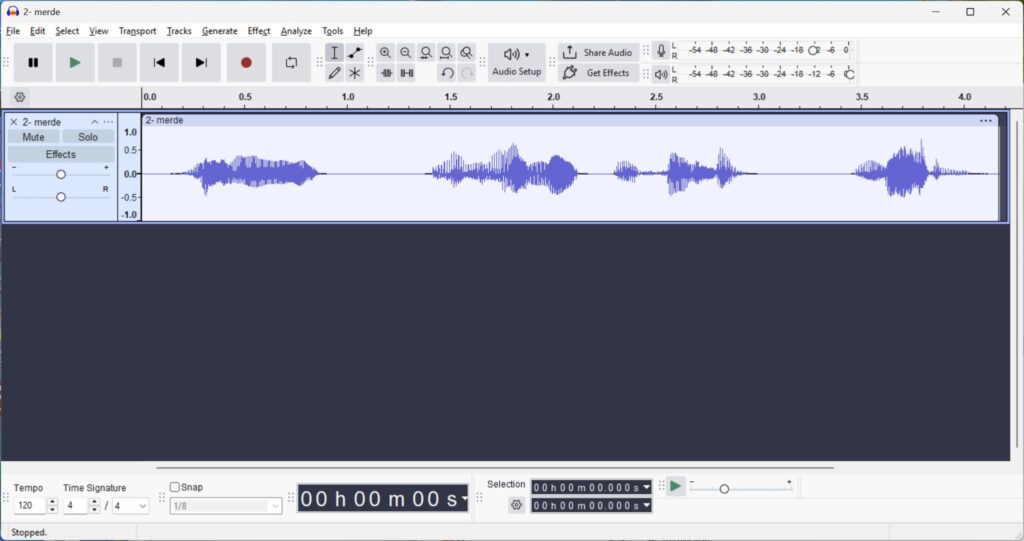
Task: Click the Undo arrow icon
Action: [447, 73]
